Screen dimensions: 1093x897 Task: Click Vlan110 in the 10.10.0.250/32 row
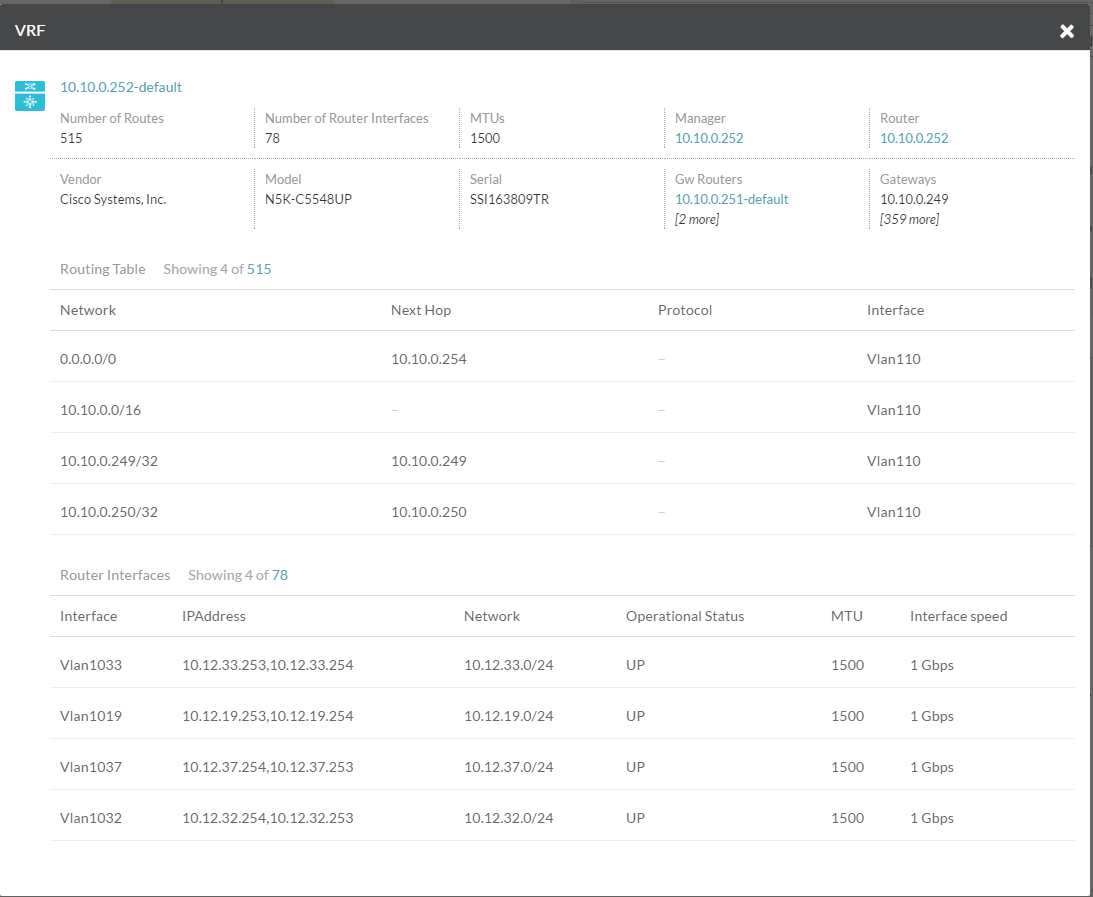(894, 512)
